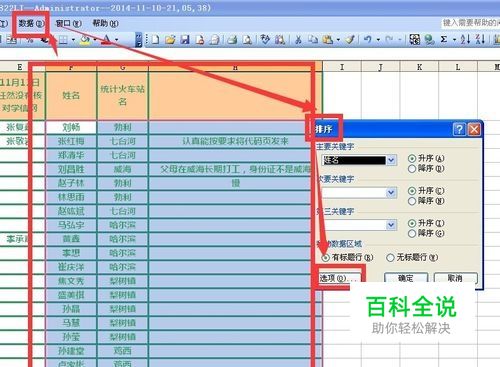Image resolution: width=500 pixels, height=367 pixels.
Task: Click the Percent Style icon
Action: (30, 40)
